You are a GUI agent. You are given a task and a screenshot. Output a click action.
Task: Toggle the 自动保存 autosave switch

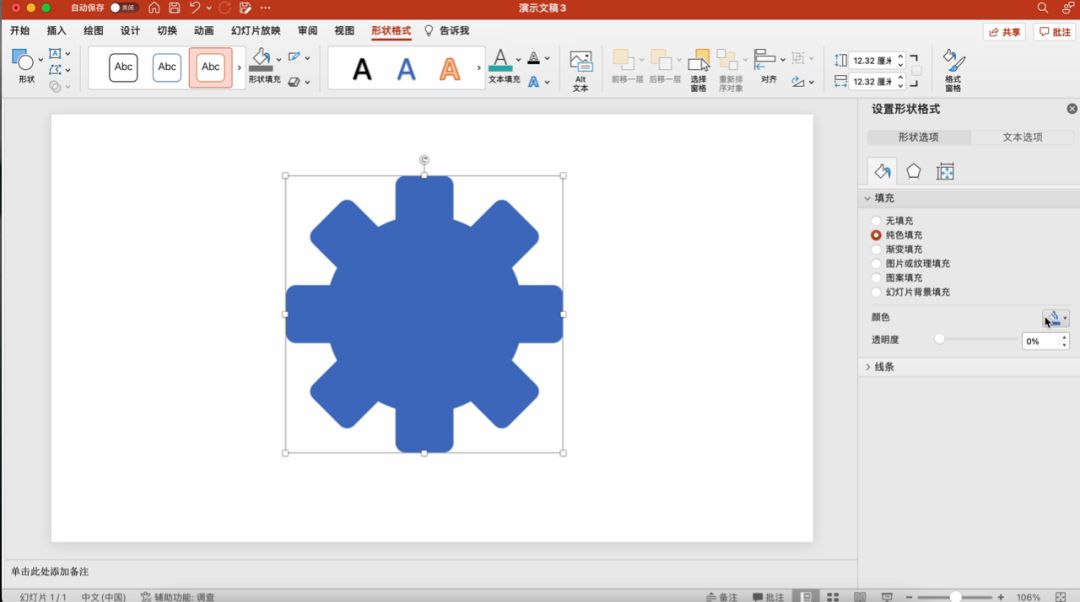124,8
